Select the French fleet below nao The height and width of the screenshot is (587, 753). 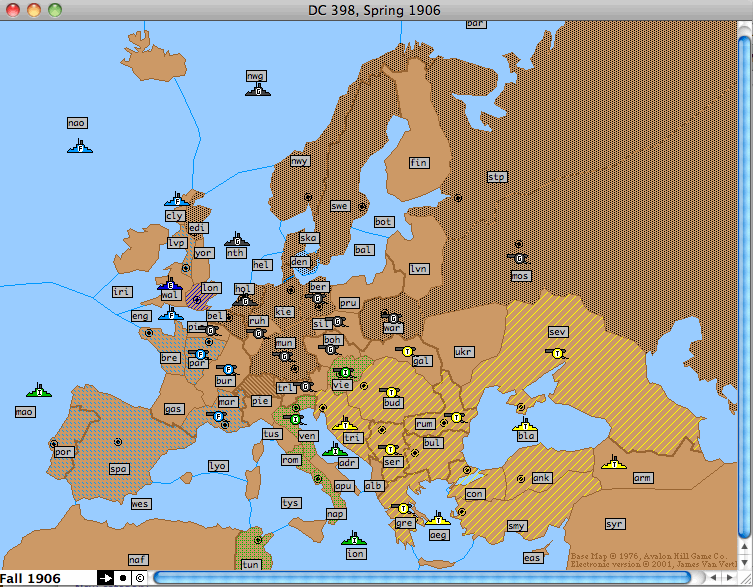pos(80,147)
